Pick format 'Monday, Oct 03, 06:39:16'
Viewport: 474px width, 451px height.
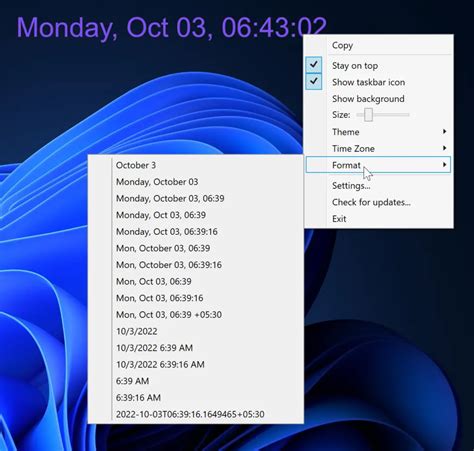[x=196, y=232]
